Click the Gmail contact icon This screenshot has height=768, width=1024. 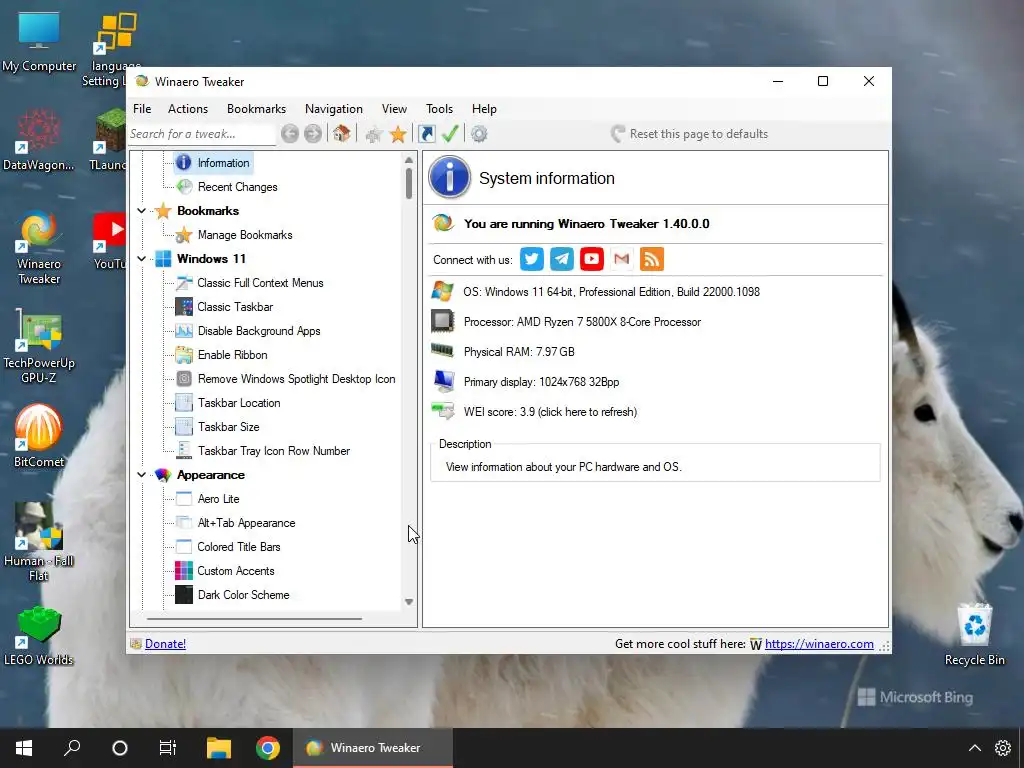pyautogui.click(x=622, y=259)
